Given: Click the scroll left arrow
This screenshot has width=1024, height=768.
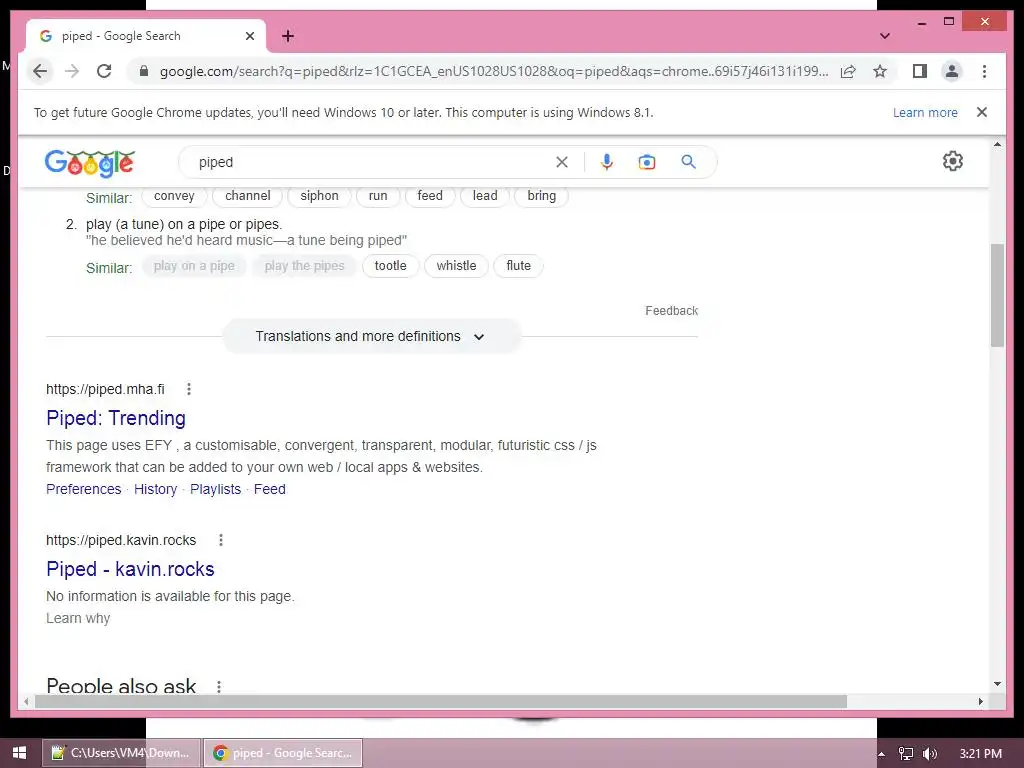Looking at the screenshot, I should click(26, 701).
